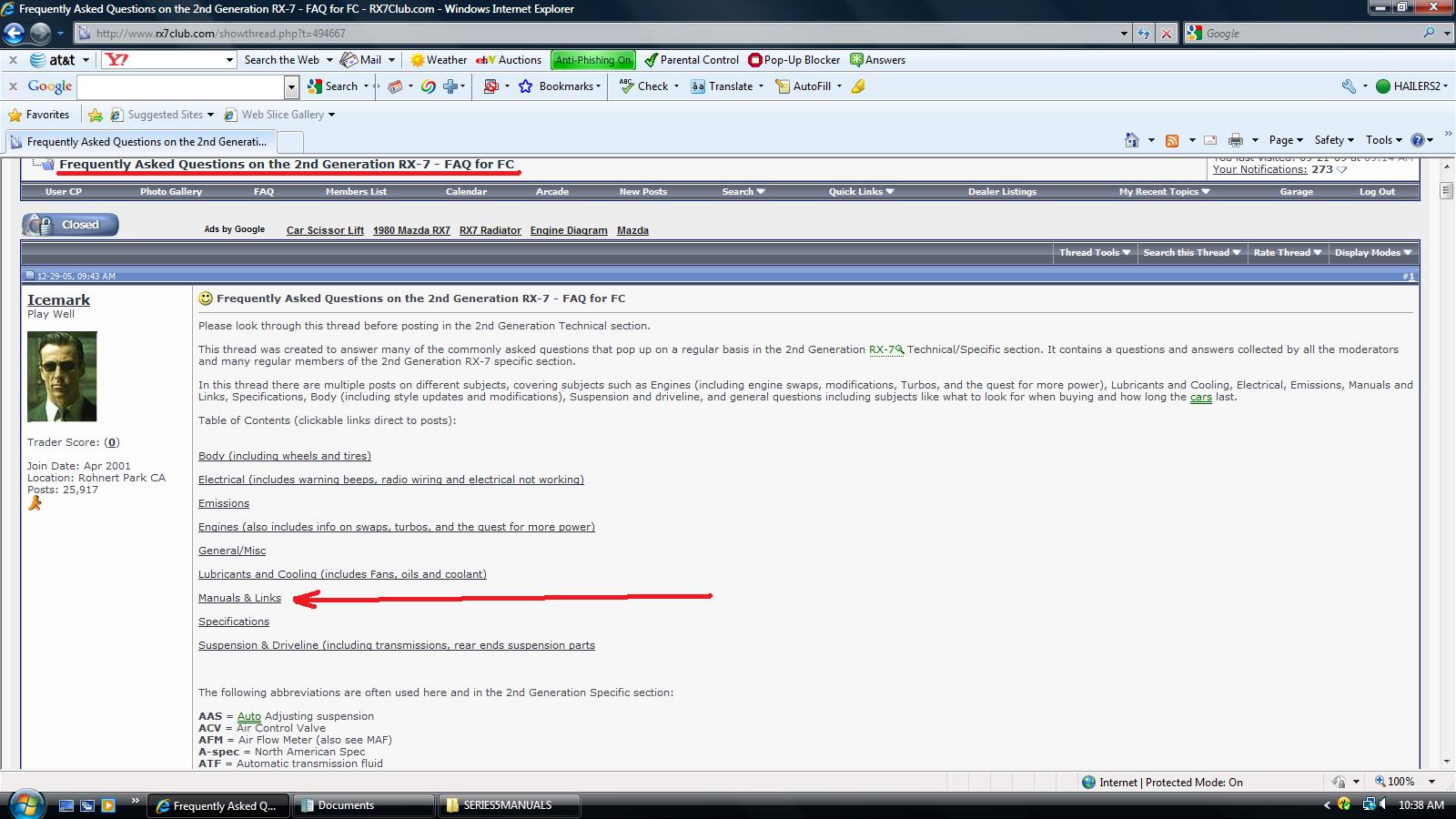Click the Print icon in command bar
Screen dimensions: 1456x819
tap(1235, 140)
